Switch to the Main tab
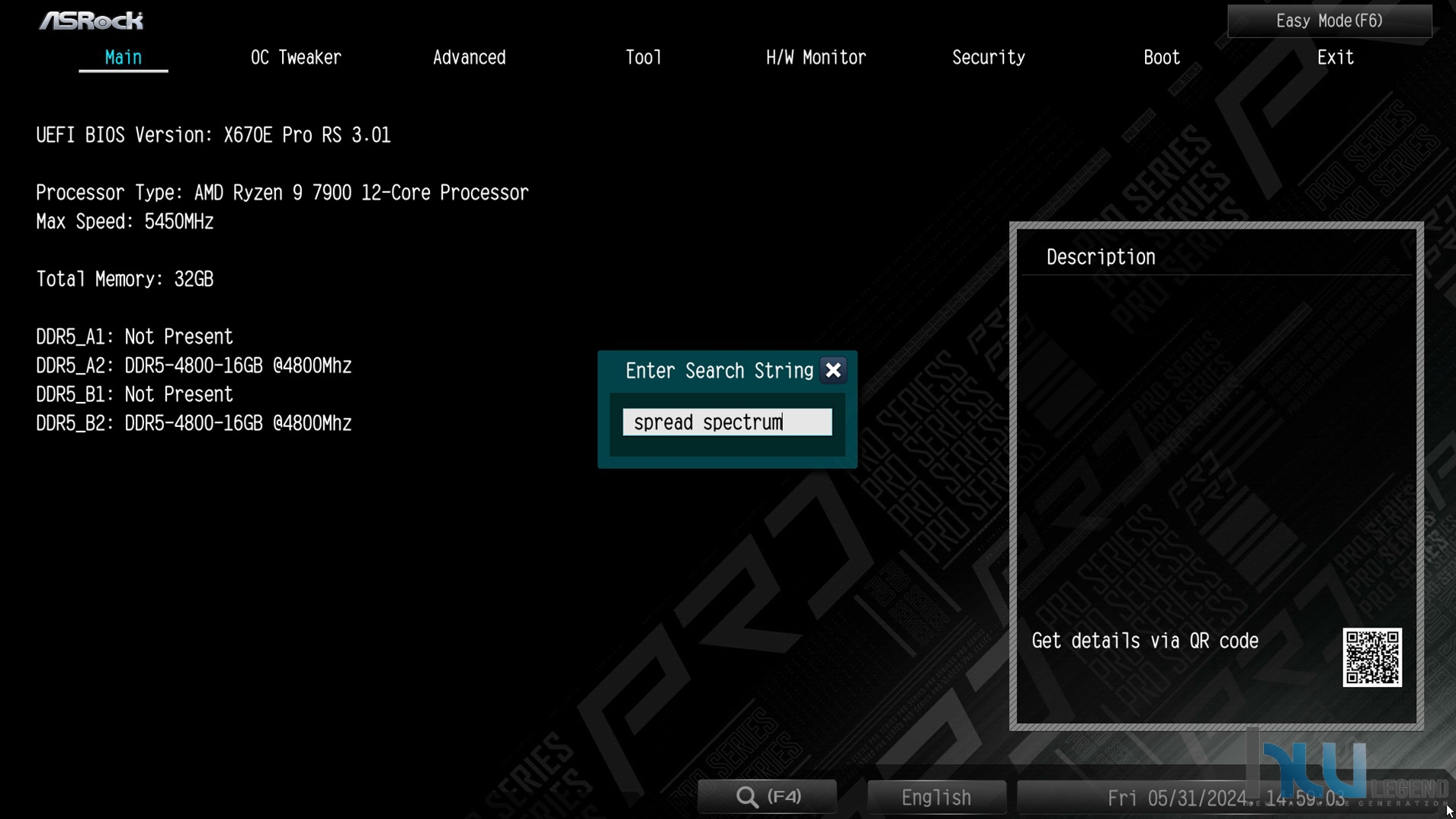The height and width of the screenshot is (819, 1456). click(x=123, y=57)
